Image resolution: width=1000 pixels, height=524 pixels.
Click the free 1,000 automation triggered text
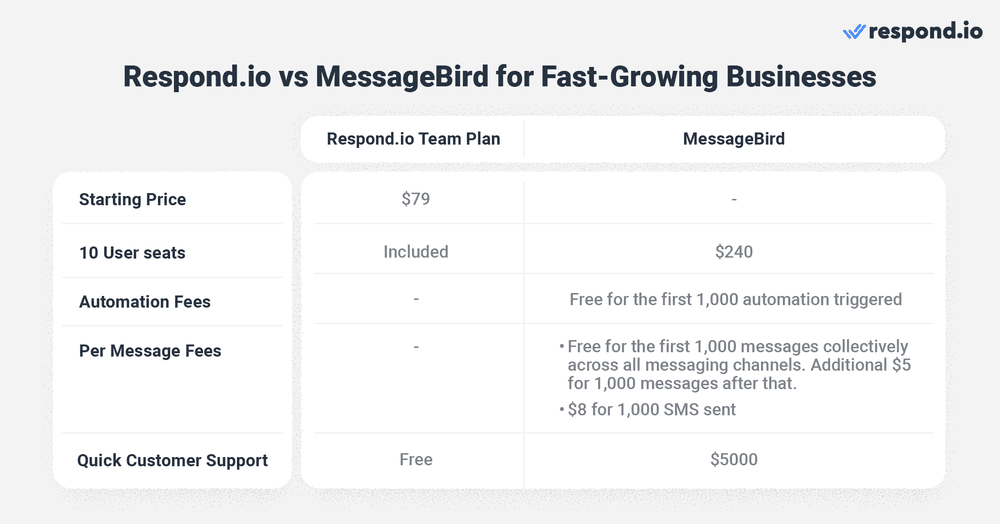(x=735, y=299)
